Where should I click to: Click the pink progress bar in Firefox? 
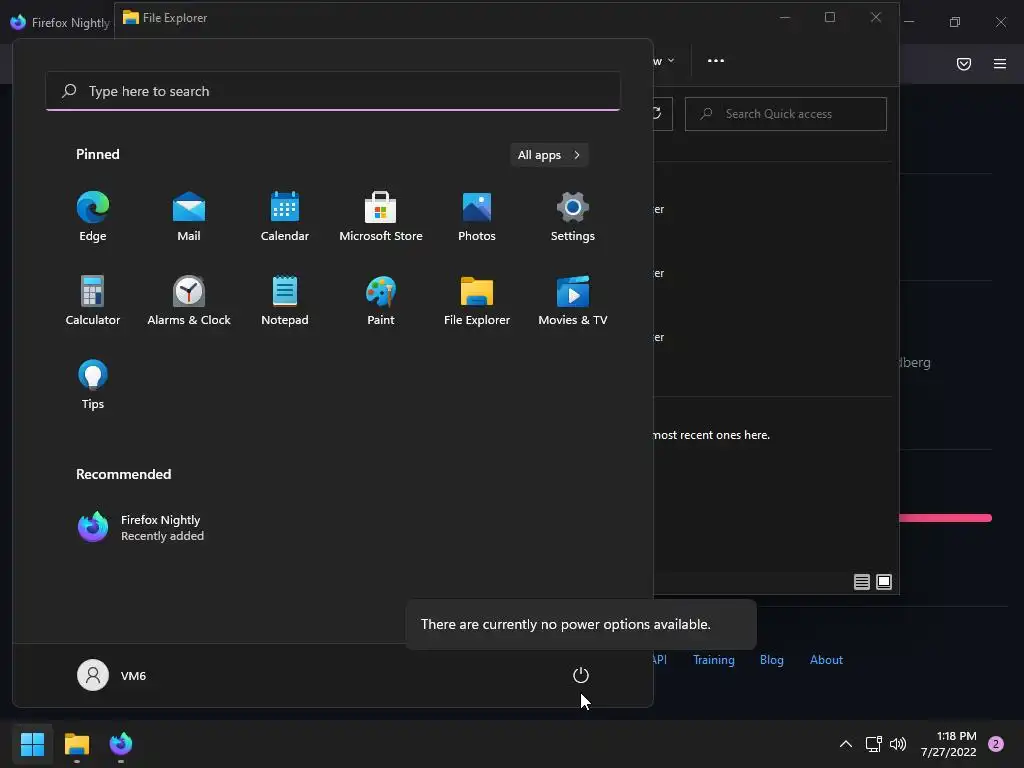(x=946, y=518)
